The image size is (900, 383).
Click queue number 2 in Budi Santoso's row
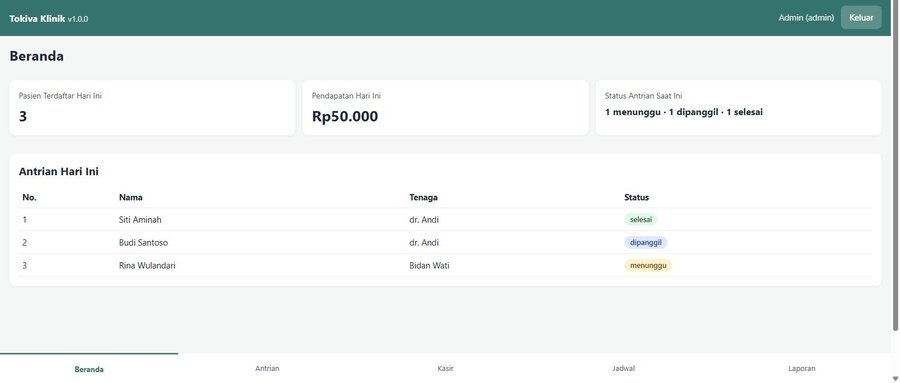click(25, 242)
